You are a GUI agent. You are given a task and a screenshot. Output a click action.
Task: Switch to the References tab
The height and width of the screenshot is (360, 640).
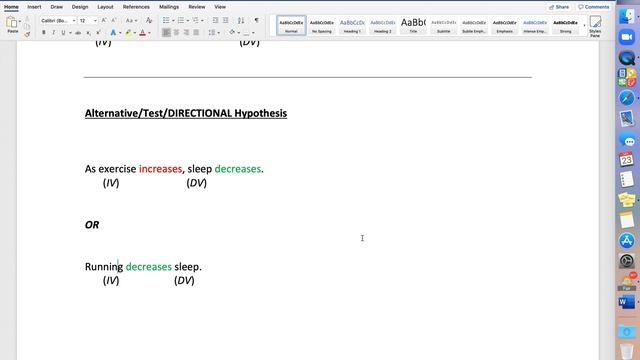click(x=136, y=7)
